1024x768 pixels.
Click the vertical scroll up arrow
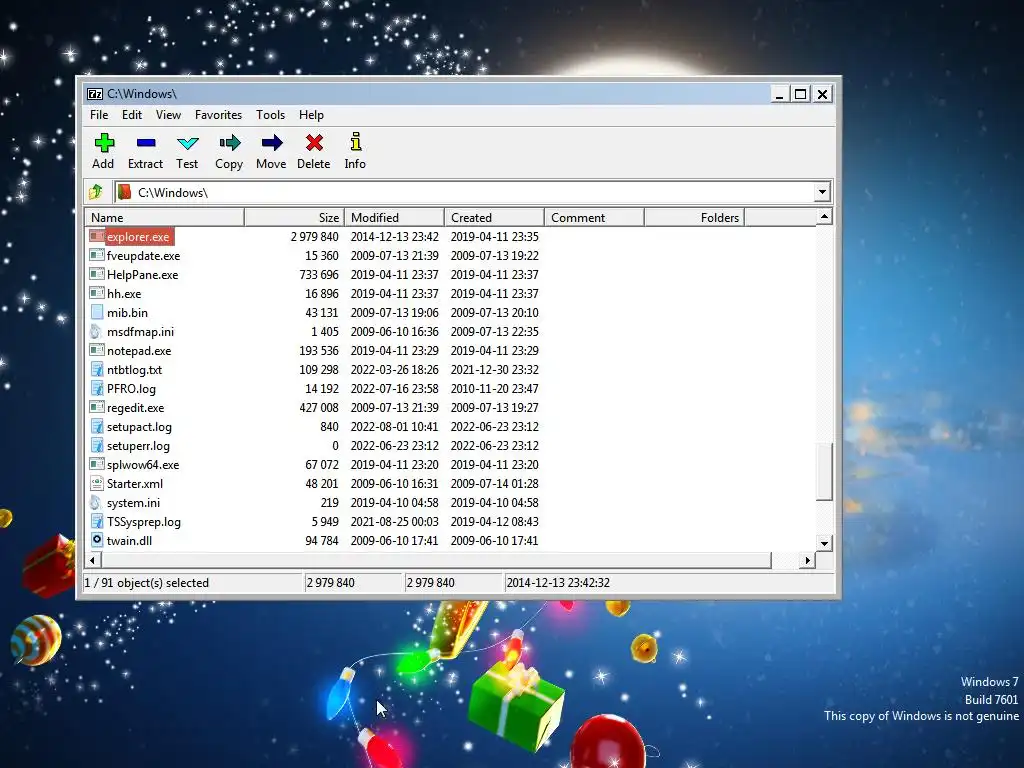(824, 216)
